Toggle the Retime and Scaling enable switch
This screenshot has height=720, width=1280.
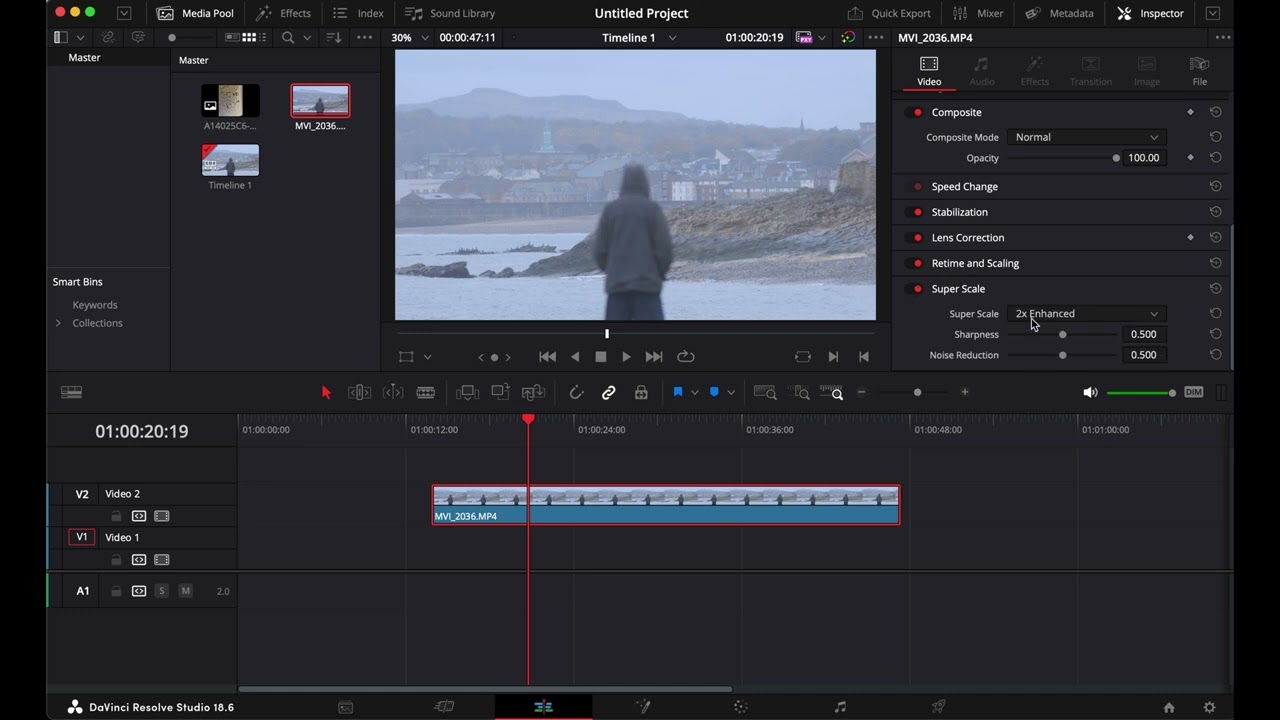[917, 263]
